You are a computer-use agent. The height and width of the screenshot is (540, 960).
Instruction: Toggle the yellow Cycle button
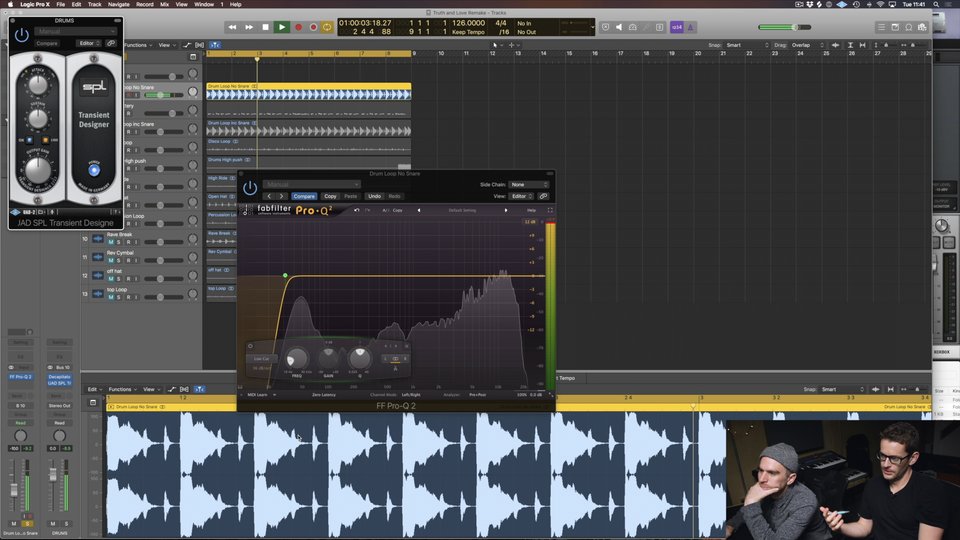[x=327, y=27]
